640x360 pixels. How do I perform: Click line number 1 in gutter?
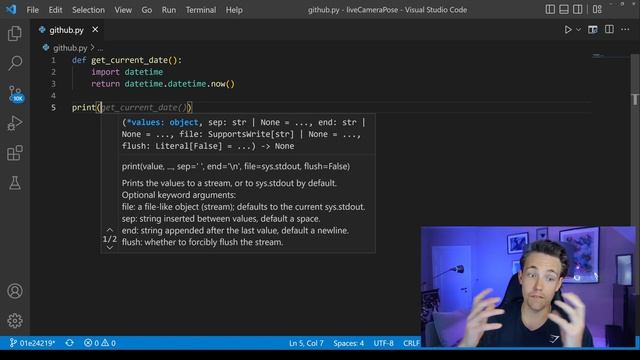click(x=53, y=60)
